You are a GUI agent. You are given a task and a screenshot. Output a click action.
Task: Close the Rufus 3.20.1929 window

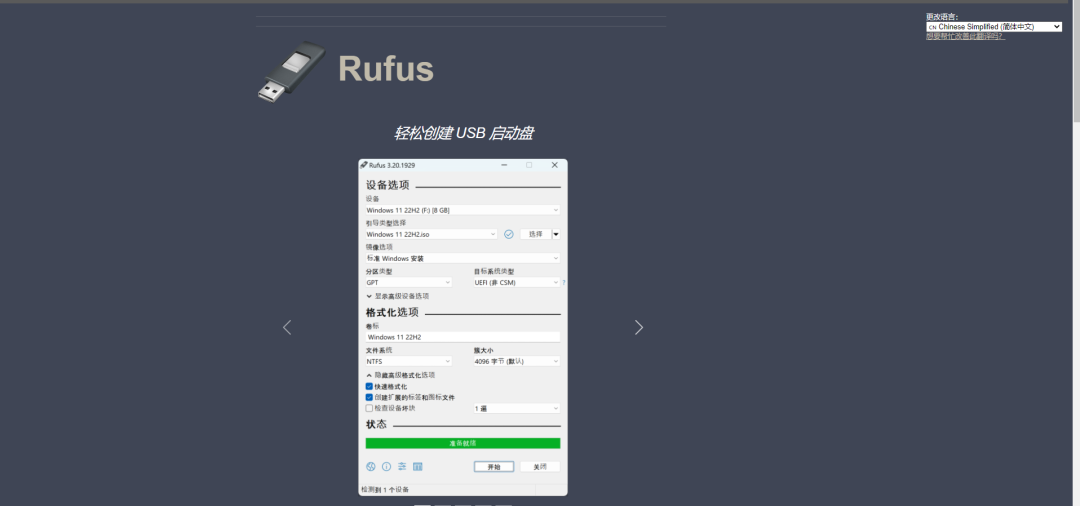[554, 165]
